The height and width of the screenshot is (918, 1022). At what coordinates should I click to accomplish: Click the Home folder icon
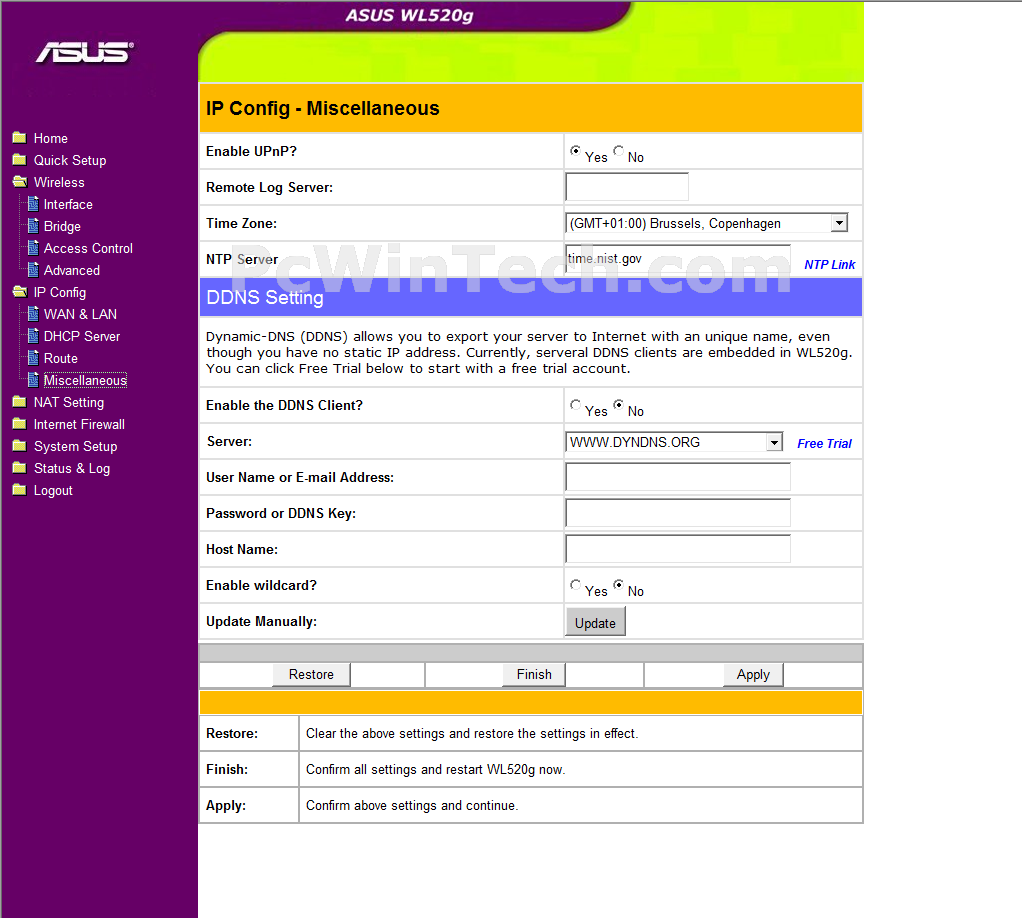[20, 138]
